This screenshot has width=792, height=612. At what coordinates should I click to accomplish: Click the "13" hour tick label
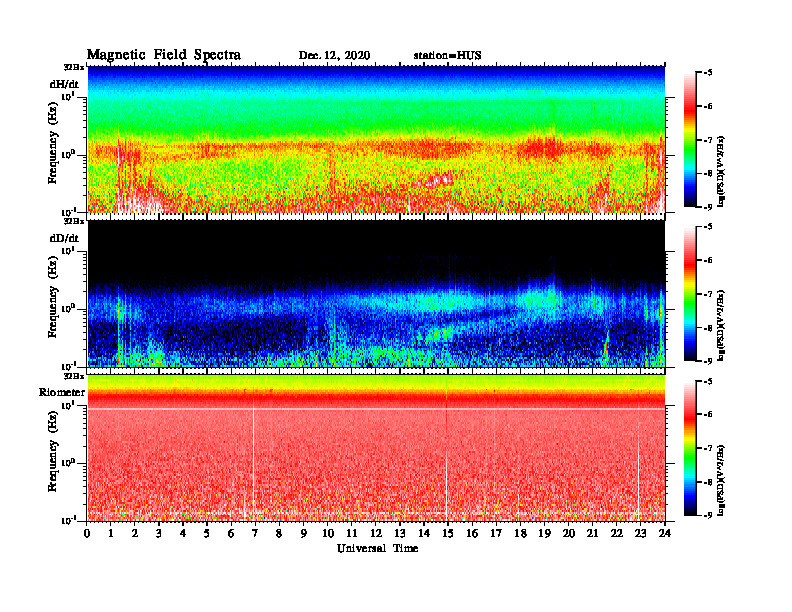pyautogui.click(x=400, y=534)
